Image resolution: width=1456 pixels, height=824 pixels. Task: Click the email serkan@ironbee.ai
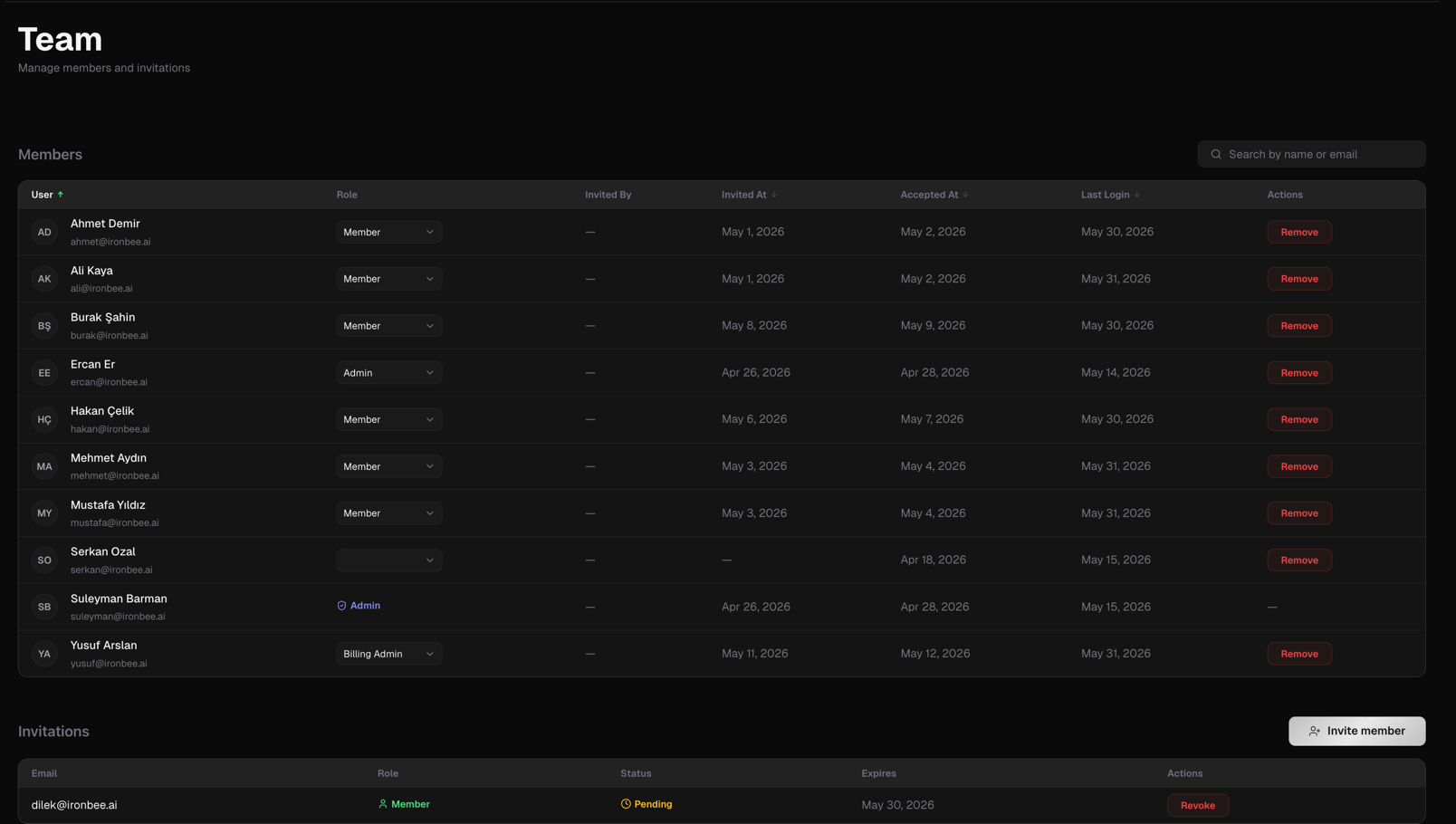[111, 570]
